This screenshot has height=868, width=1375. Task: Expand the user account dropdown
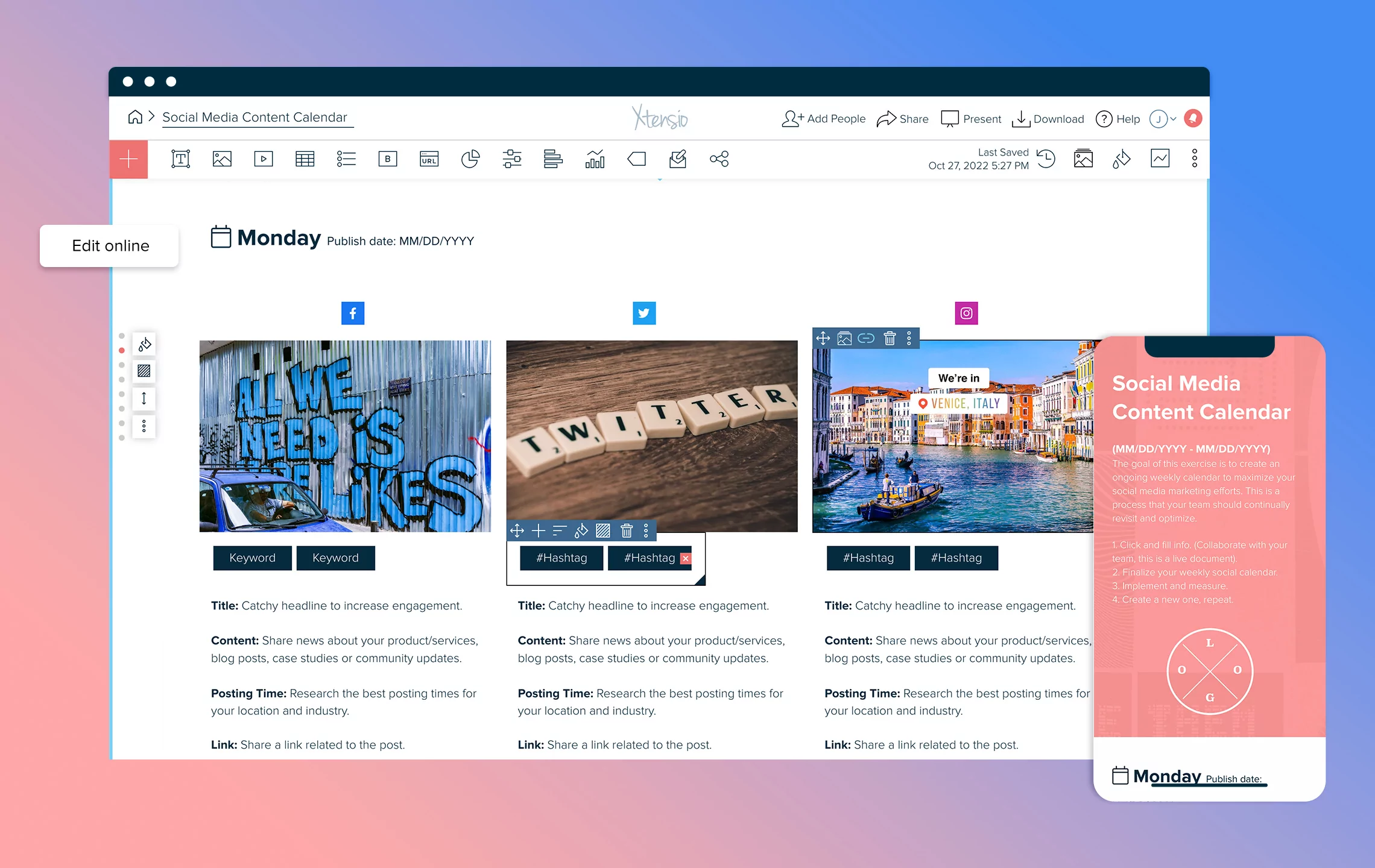coord(1163,119)
